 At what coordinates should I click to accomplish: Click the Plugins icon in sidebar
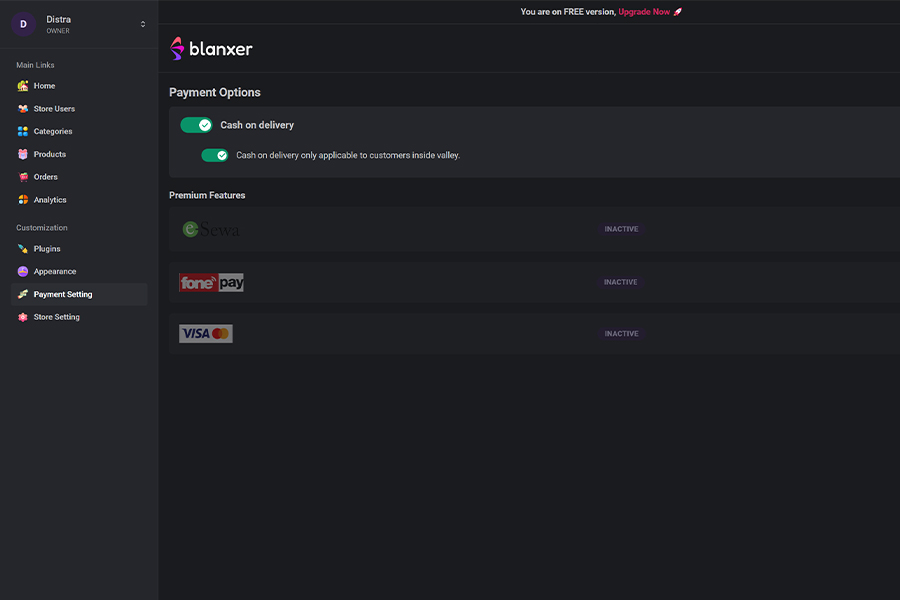(23, 249)
